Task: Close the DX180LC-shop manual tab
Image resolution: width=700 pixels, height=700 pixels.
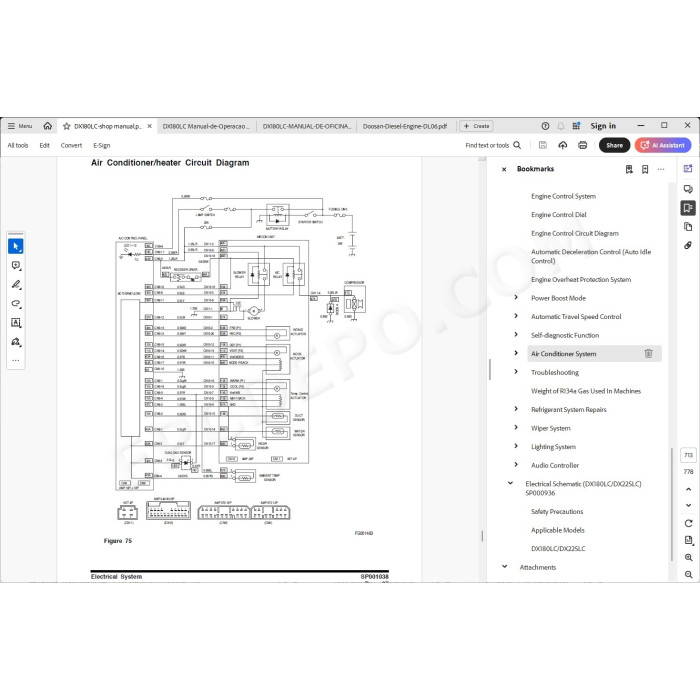Action: pyautogui.click(x=150, y=126)
